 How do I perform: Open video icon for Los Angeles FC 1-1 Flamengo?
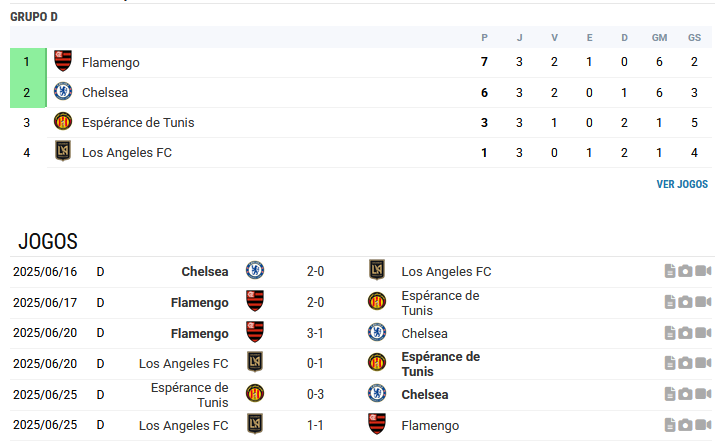[x=703, y=425]
